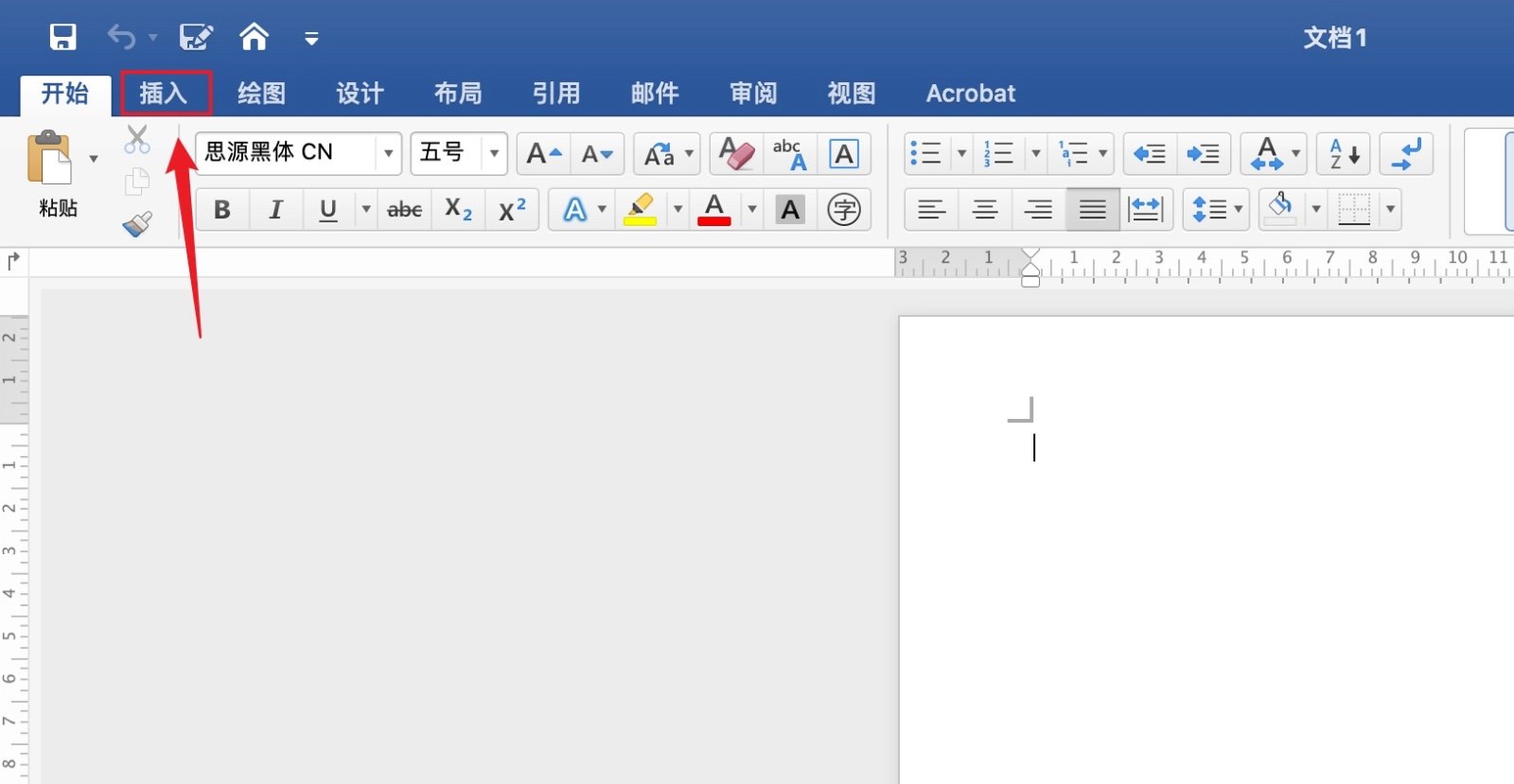1514x784 pixels.
Task: Click the enclosed character 字 icon
Action: pos(844,210)
